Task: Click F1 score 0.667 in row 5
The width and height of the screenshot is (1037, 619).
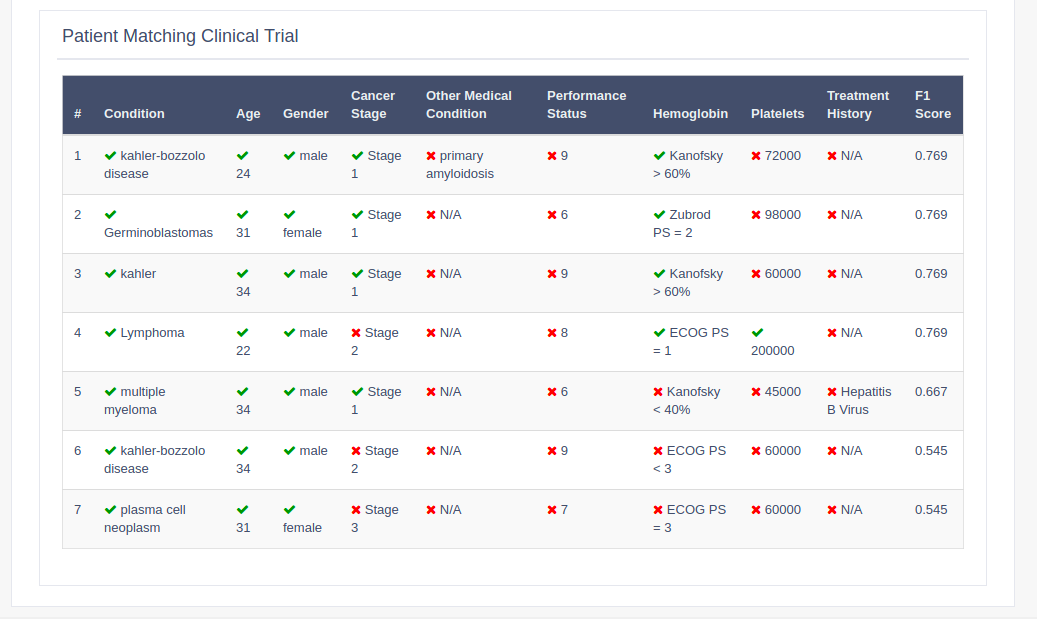Action: click(x=931, y=392)
